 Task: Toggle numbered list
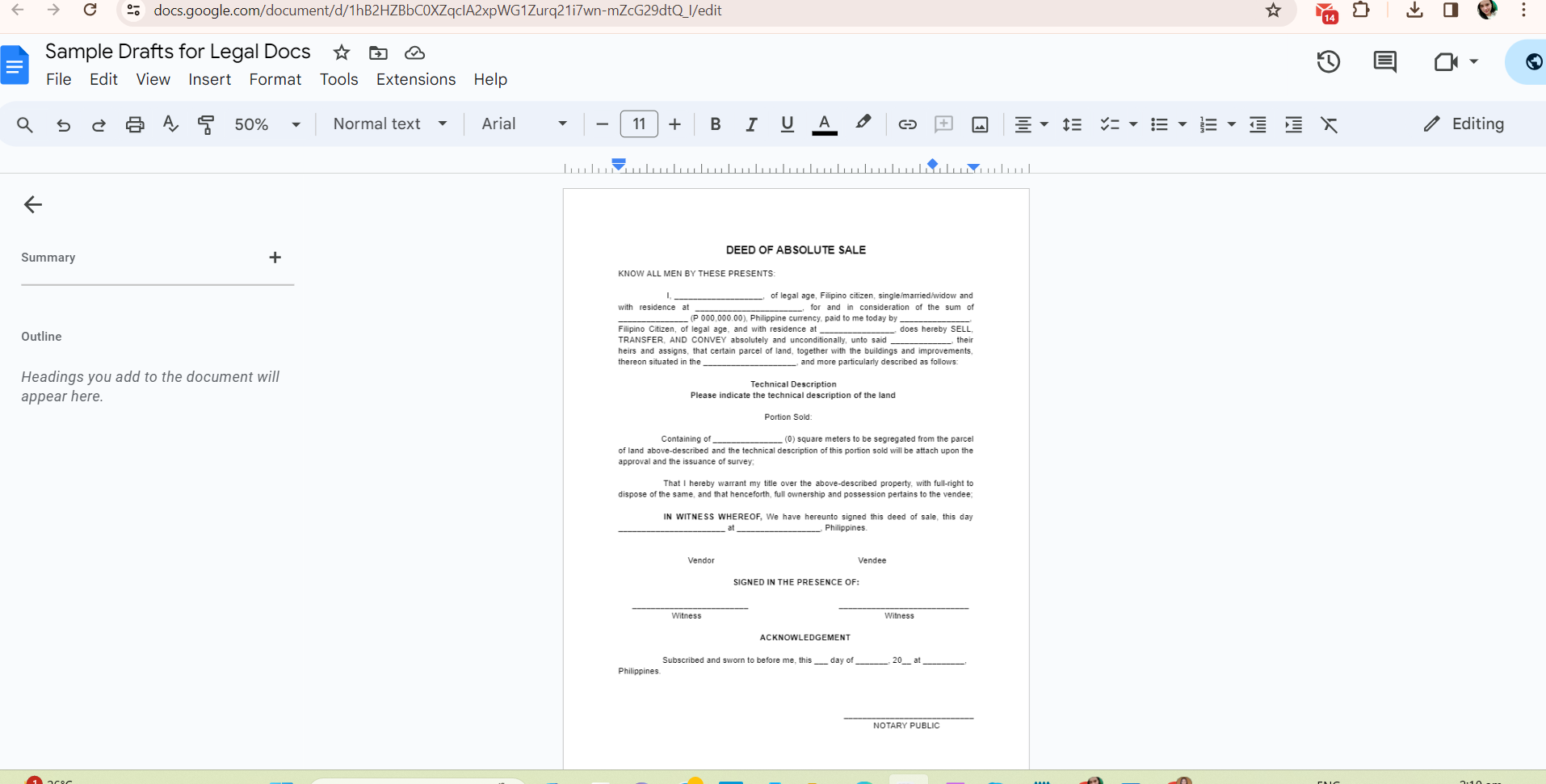1208,124
